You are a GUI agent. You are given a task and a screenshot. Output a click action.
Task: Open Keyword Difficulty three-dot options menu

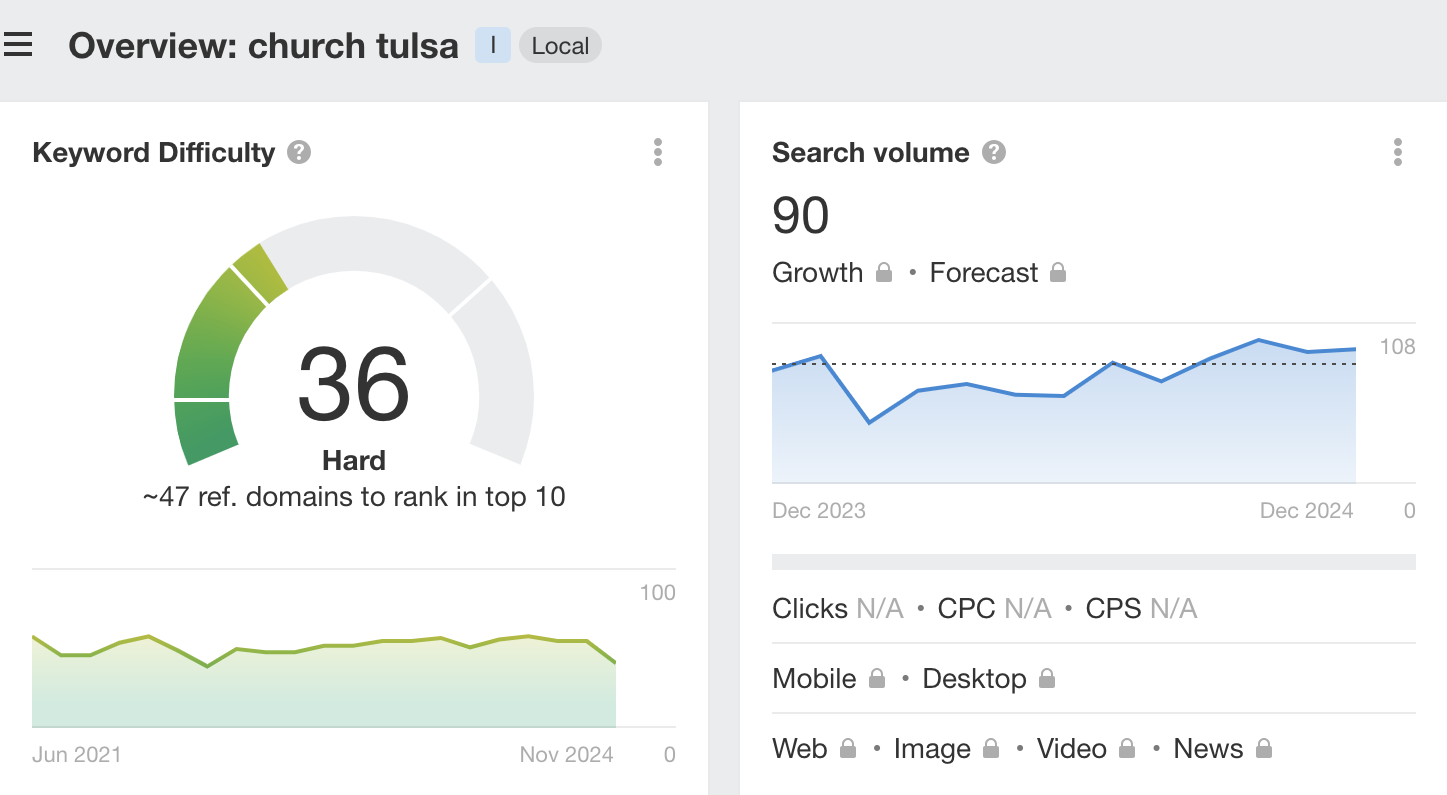(657, 152)
